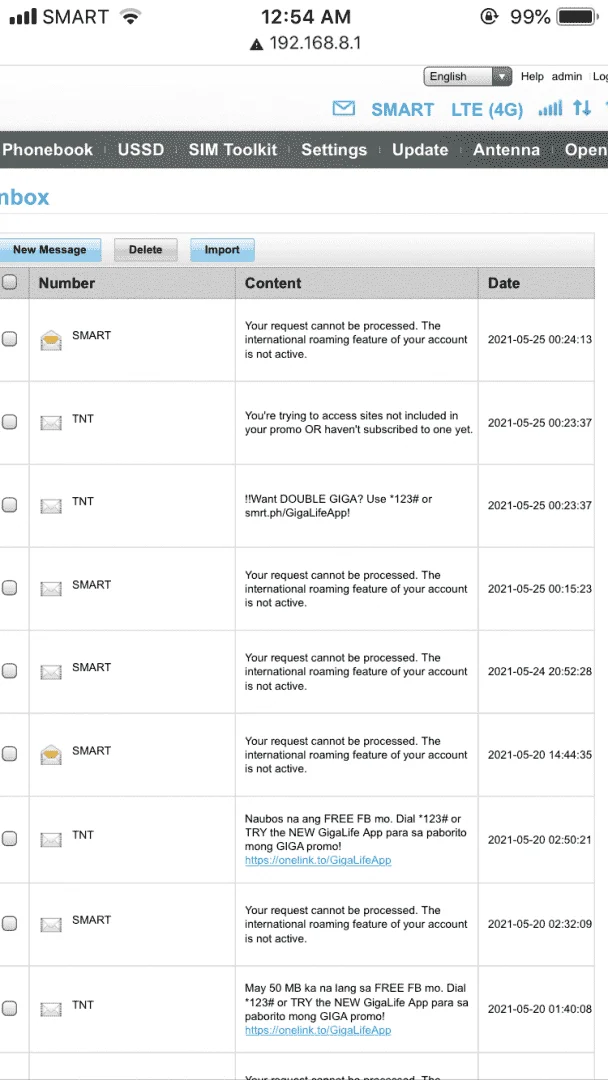Click SMART sender name at 2021-05-25 00:15:23
This screenshot has width=608, height=1080.
click(92, 585)
